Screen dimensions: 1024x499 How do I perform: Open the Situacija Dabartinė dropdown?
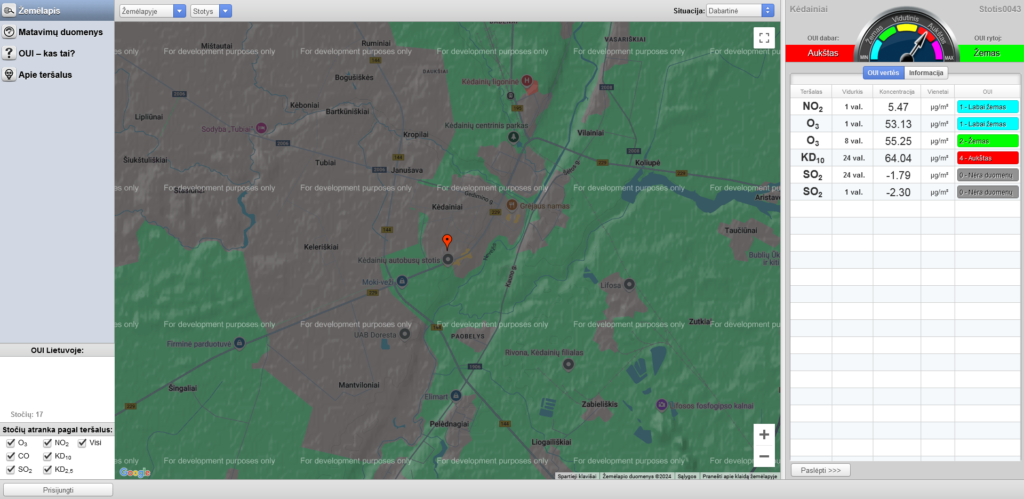[x=740, y=11]
